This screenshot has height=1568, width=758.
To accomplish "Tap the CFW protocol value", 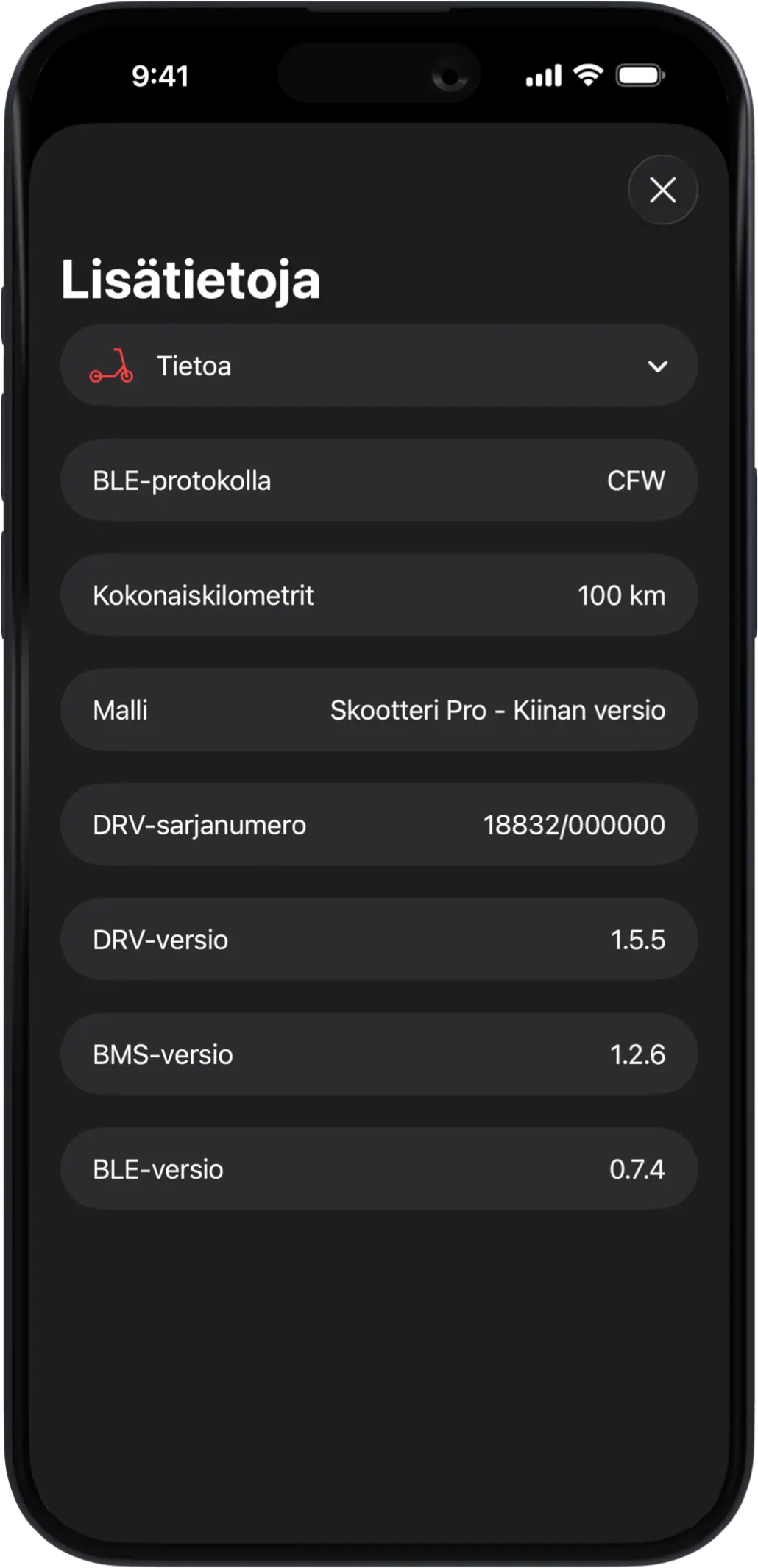I will tap(636, 480).
